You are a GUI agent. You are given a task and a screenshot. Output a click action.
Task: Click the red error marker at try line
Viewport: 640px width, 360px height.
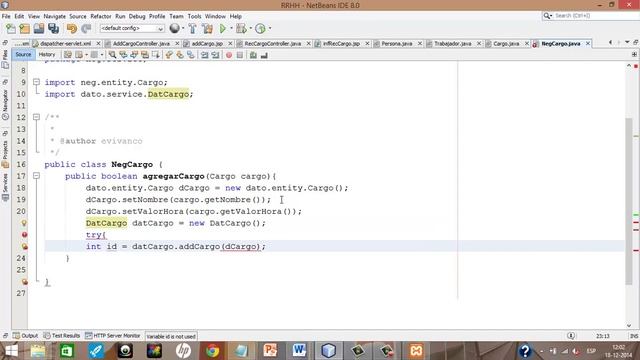click(24, 235)
